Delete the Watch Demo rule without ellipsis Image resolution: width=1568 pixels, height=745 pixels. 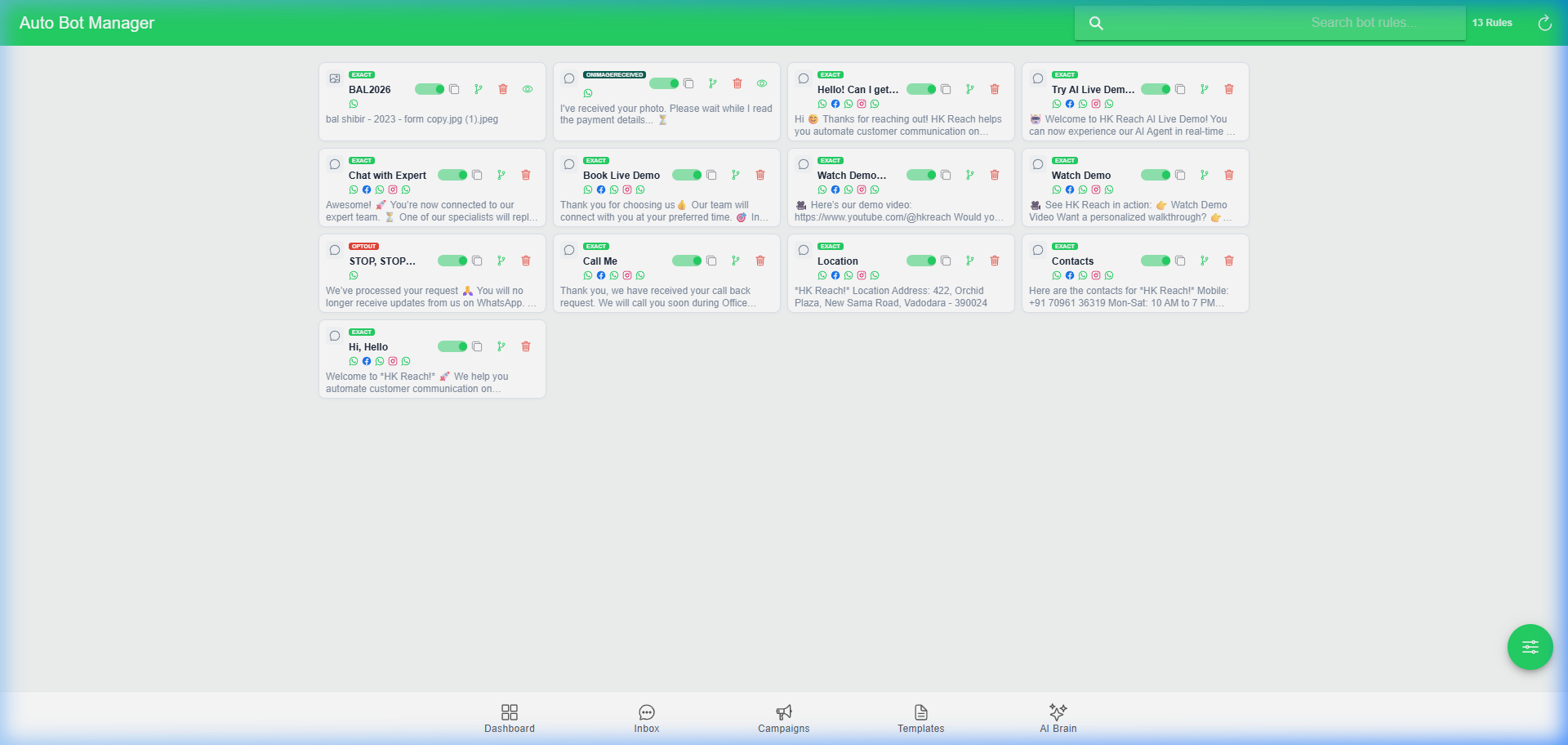point(1229,175)
